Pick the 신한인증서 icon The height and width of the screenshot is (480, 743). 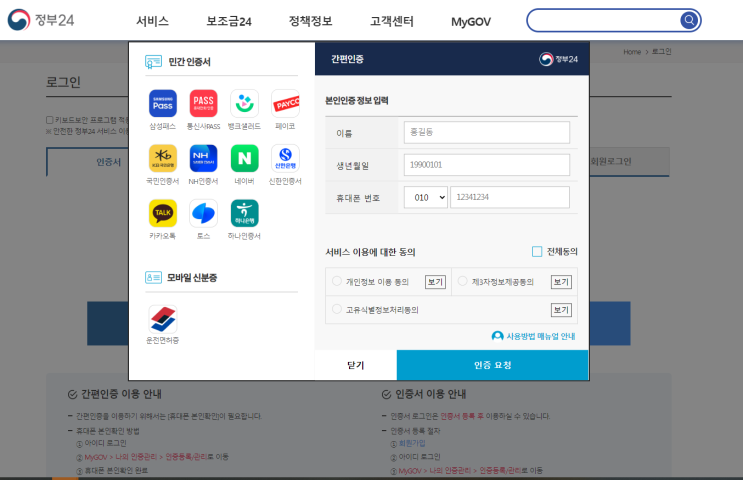(x=285, y=158)
